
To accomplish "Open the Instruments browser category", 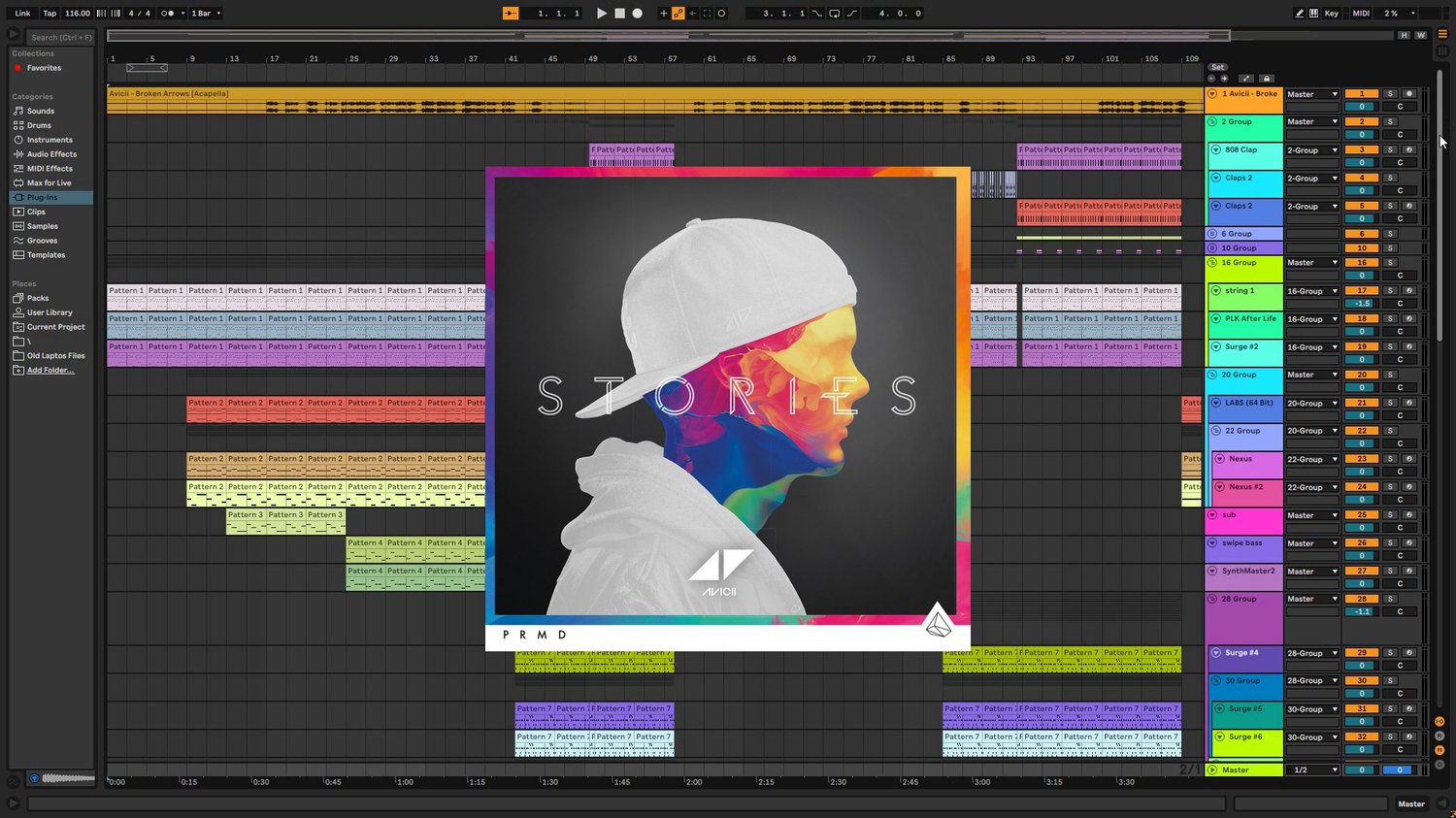I will (x=51, y=140).
